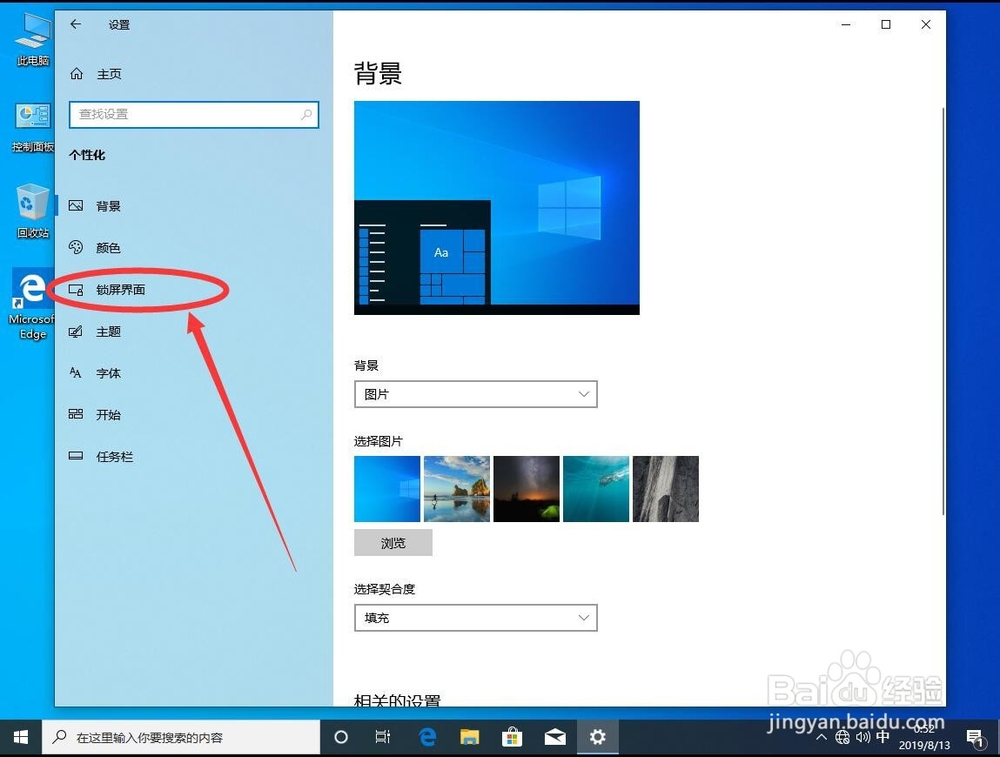Click the desktop background preview image
This screenshot has height=757, width=1000.
point(497,208)
